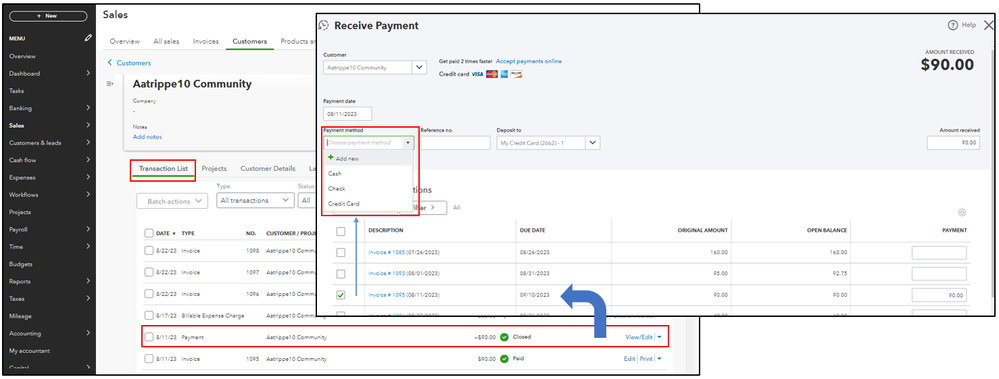999x379 pixels.
Task: Click the Reference no. input field
Action: tap(456, 143)
